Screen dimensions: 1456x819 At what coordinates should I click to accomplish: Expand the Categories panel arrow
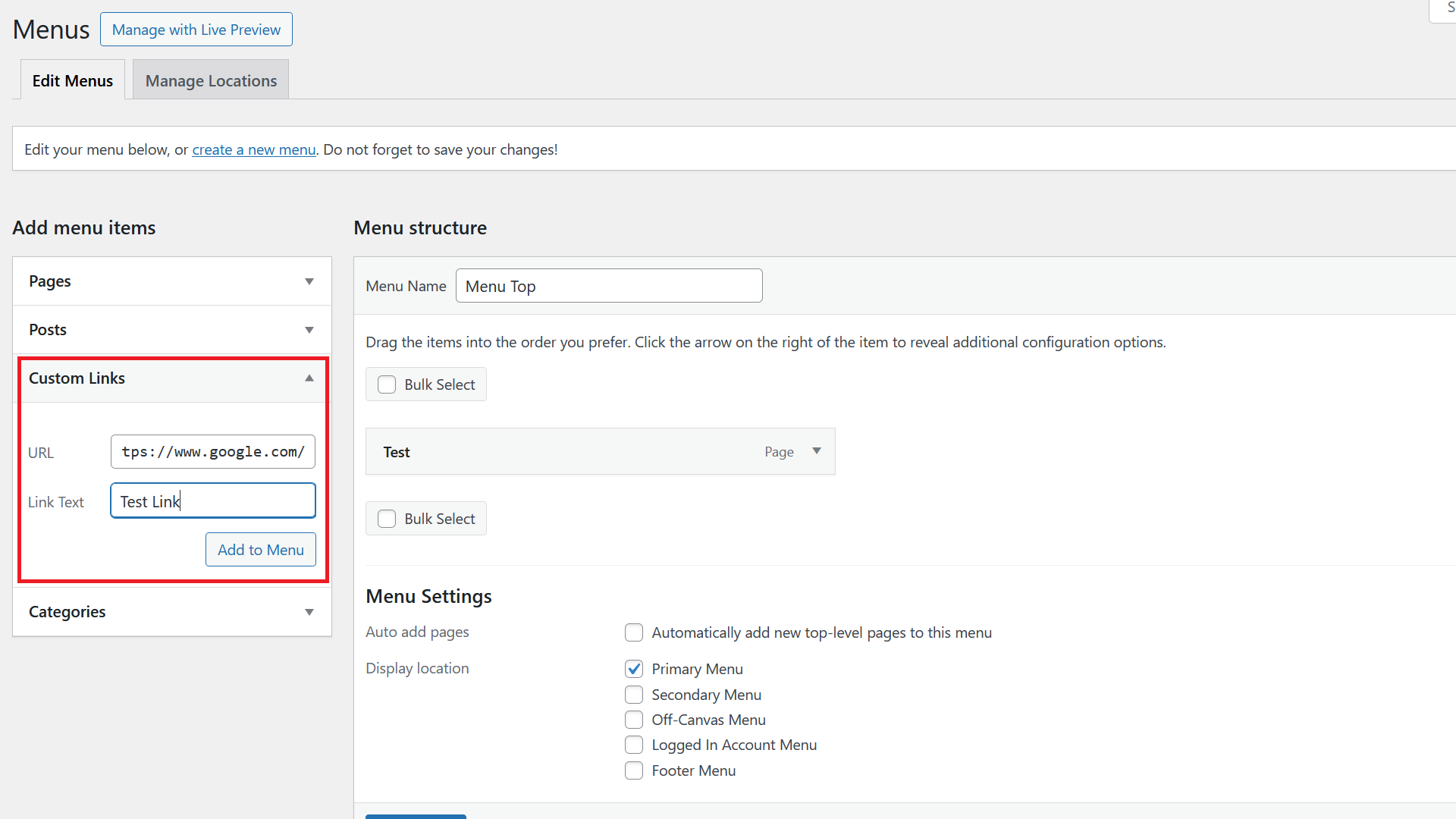(309, 612)
